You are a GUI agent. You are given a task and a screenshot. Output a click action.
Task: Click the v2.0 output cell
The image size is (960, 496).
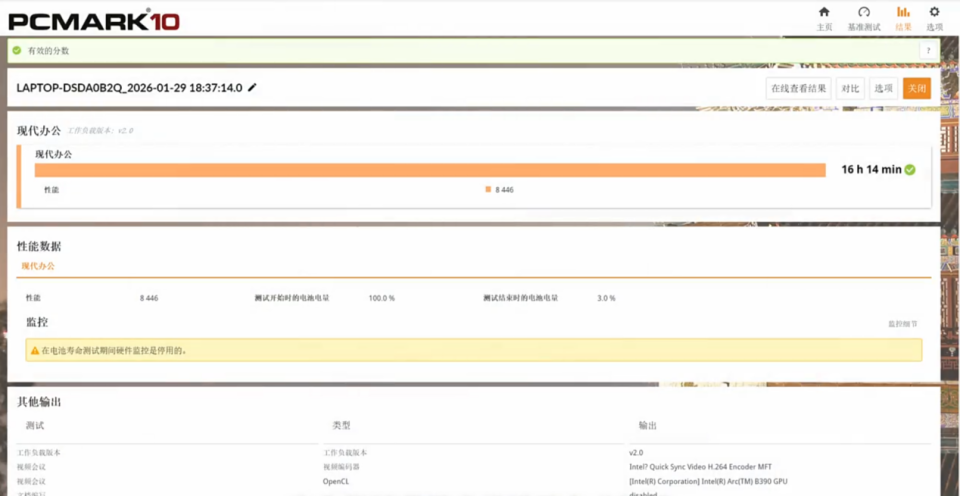coord(636,453)
